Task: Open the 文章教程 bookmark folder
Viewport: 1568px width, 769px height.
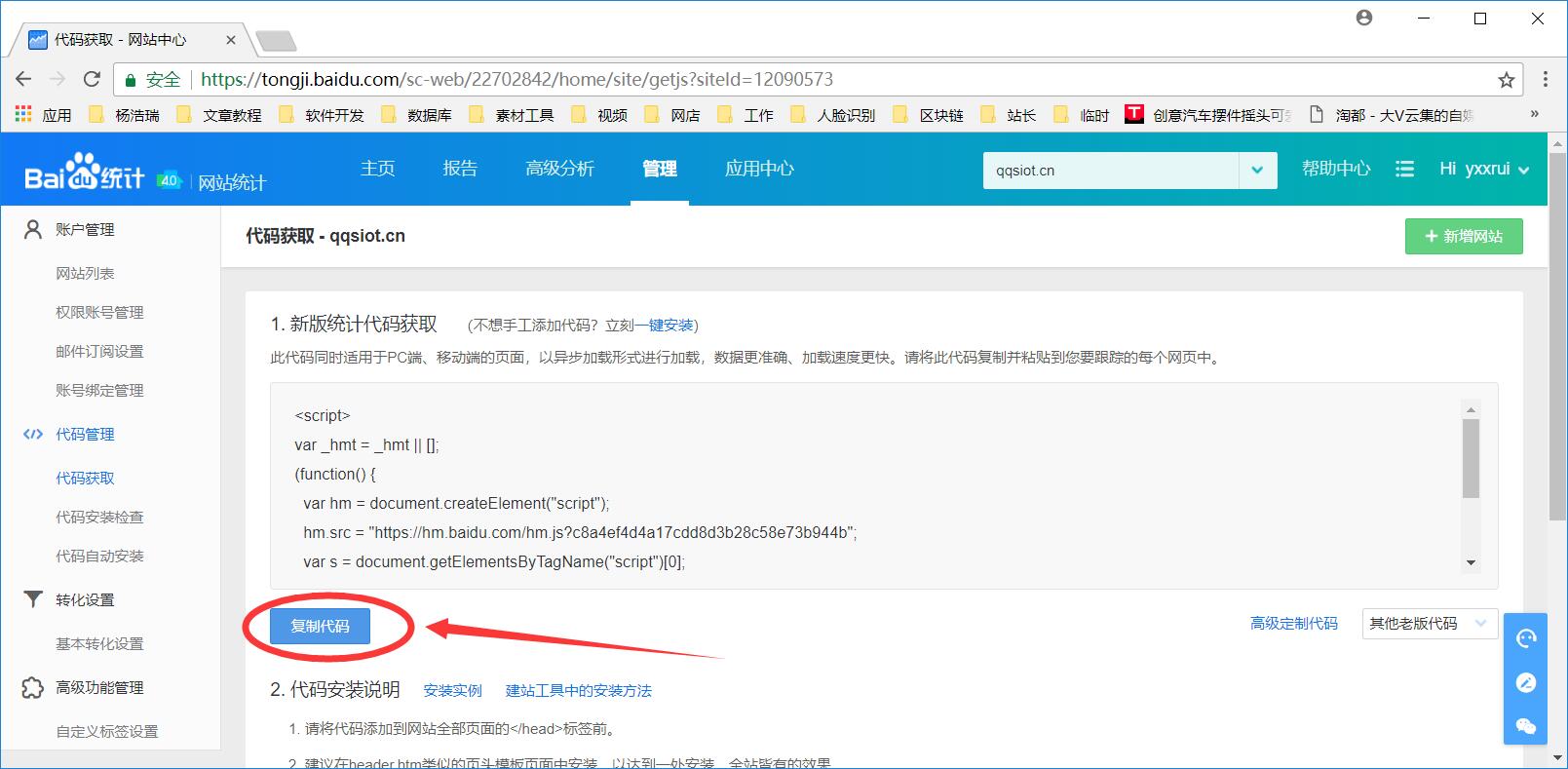Action: tap(219, 114)
